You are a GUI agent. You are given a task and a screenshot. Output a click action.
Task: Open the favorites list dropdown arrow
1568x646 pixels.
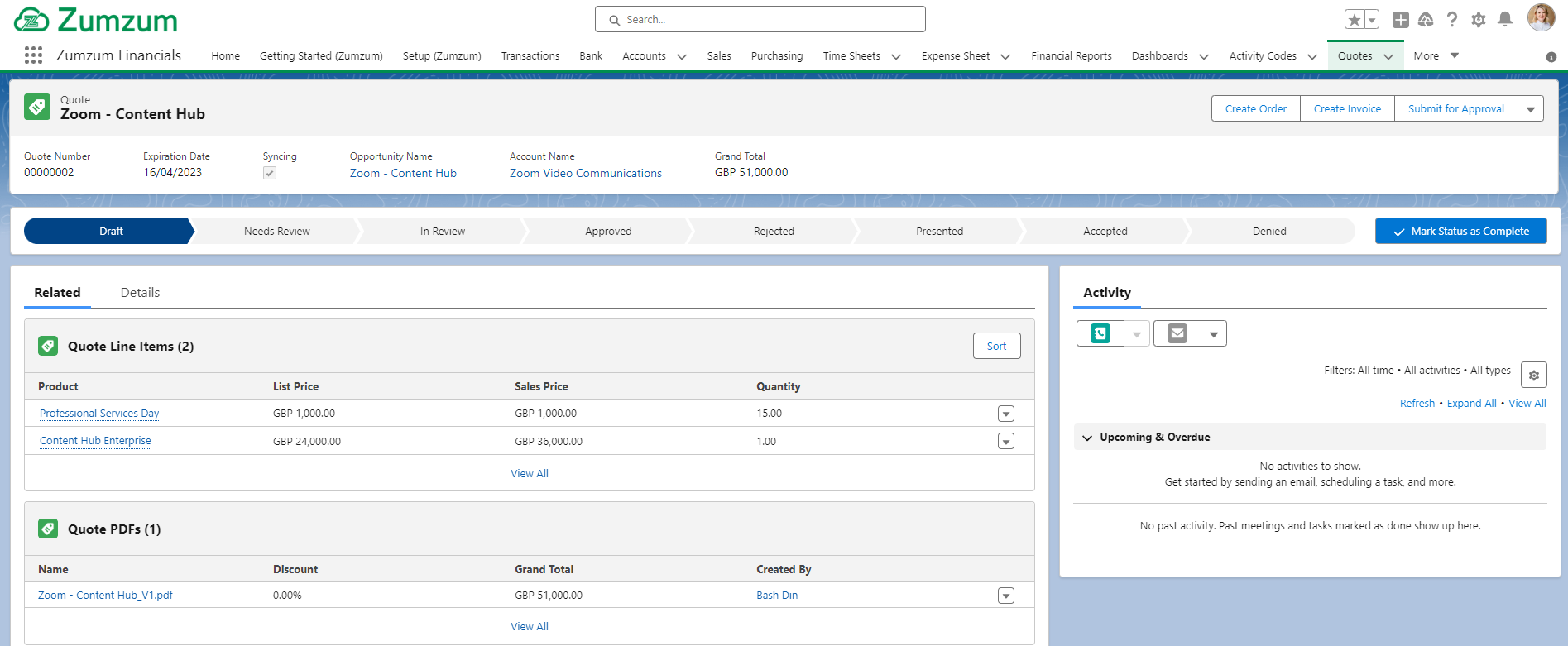pos(1372,20)
